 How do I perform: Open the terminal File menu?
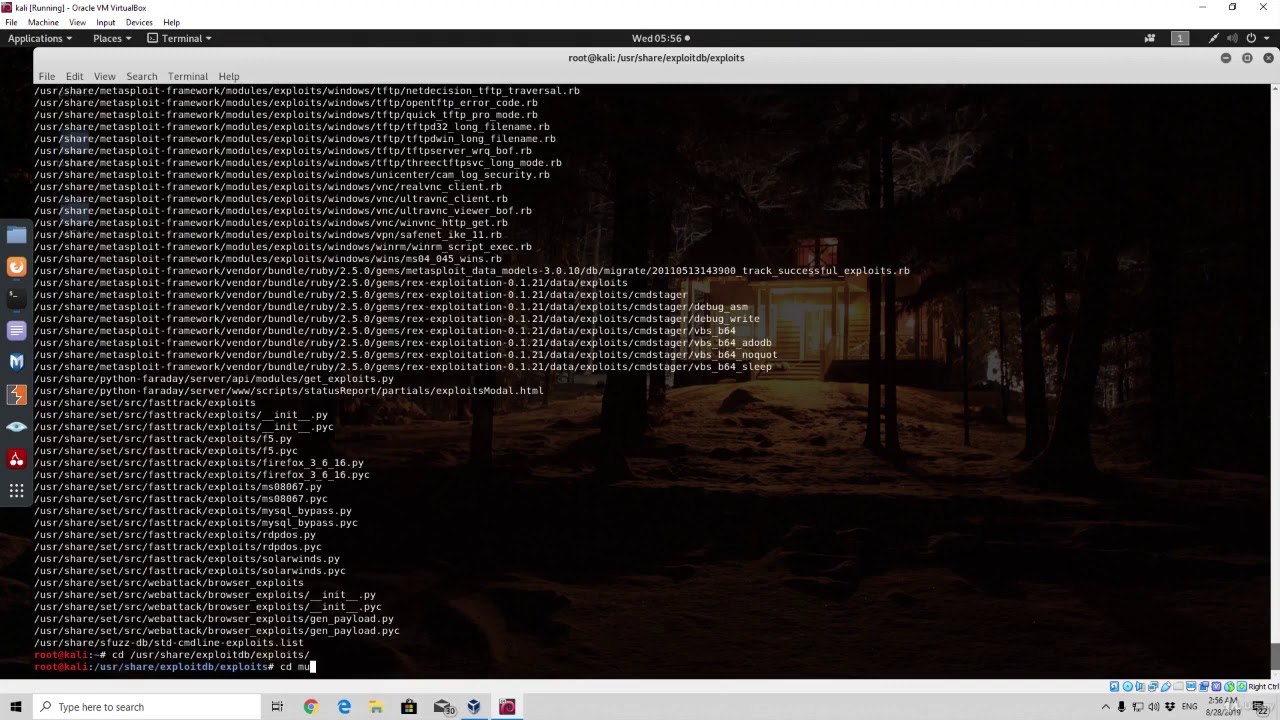[x=47, y=76]
